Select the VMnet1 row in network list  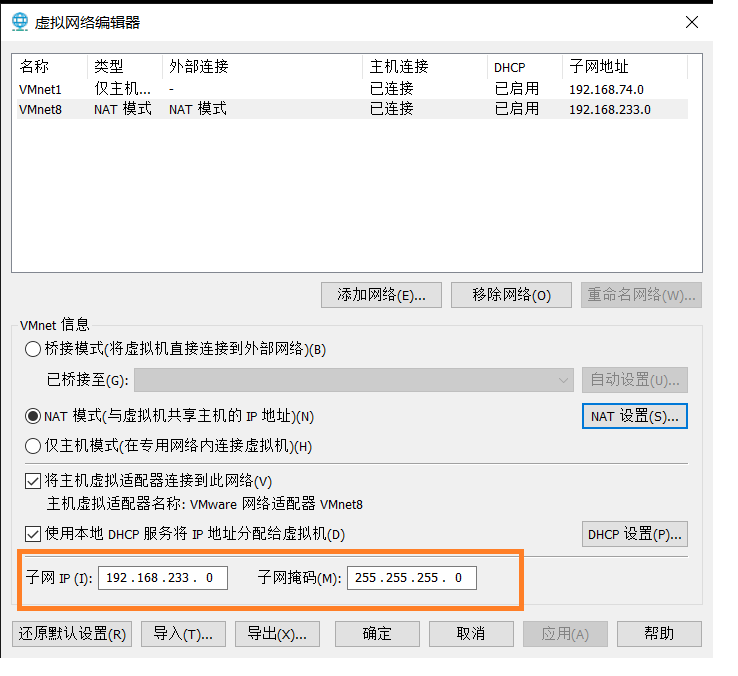(x=352, y=89)
